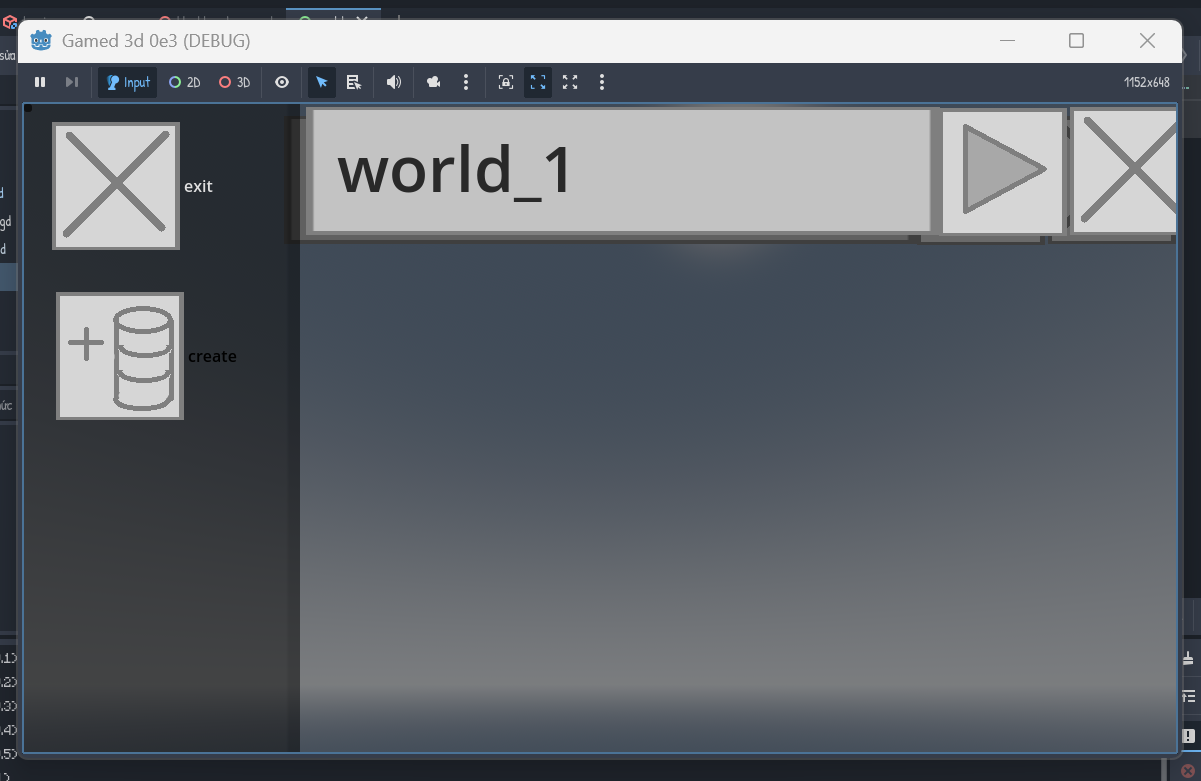Click the create database icon

click(x=120, y=356)
